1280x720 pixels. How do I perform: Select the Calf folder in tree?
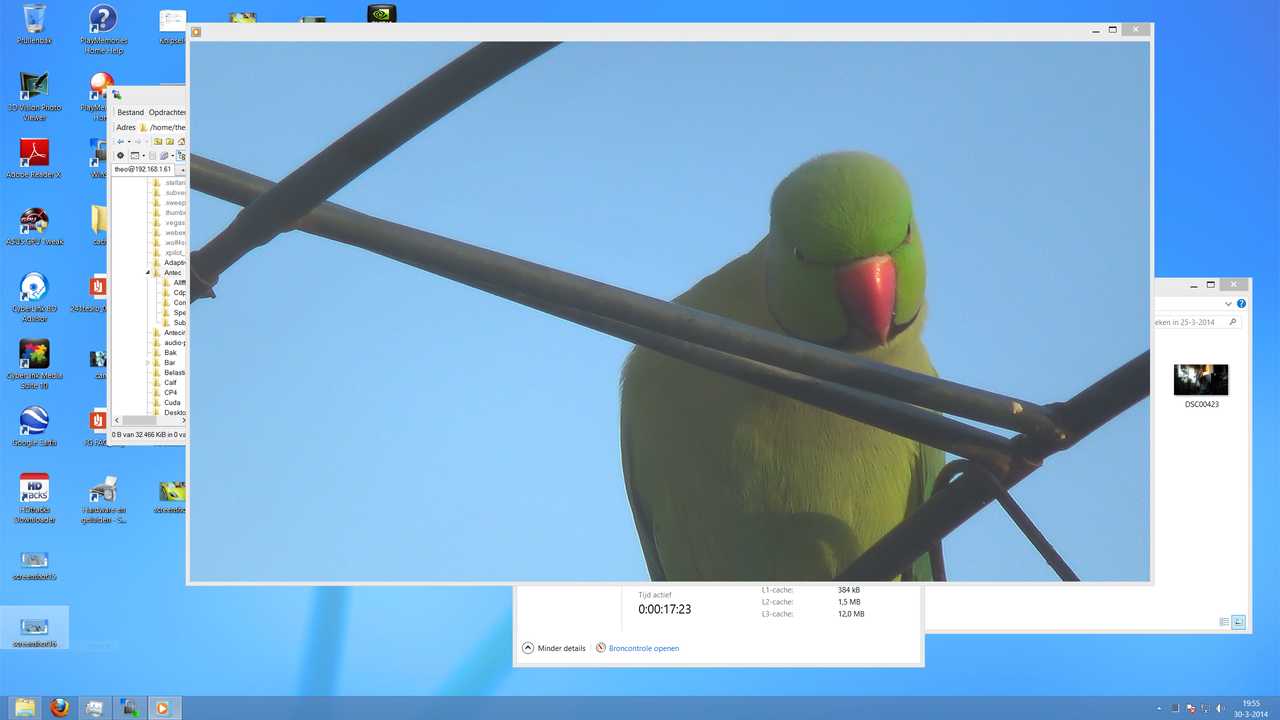tap(170, 383)
